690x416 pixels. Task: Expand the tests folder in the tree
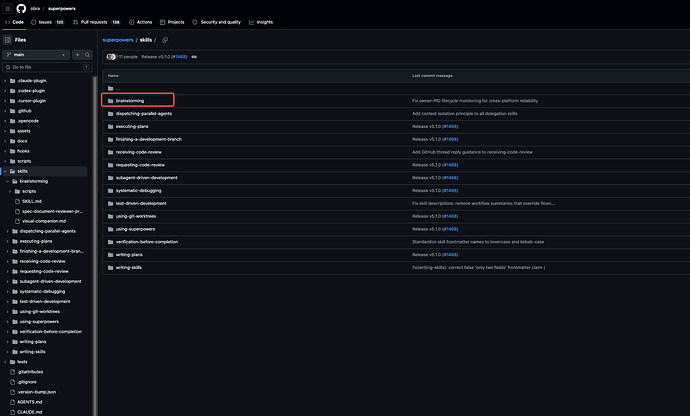tap(5, 362)
